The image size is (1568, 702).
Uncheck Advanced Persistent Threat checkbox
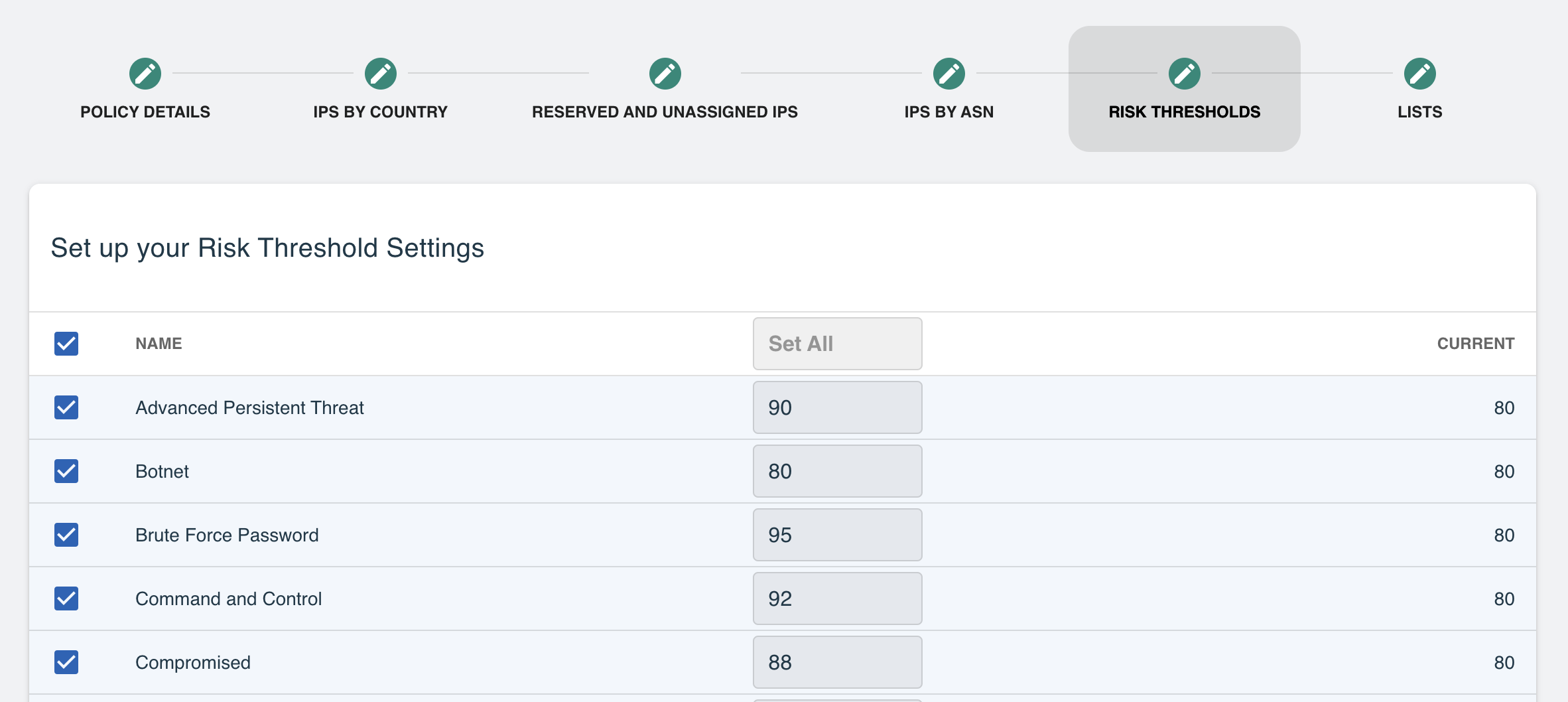pyautogui.click(x=66, y=407)
